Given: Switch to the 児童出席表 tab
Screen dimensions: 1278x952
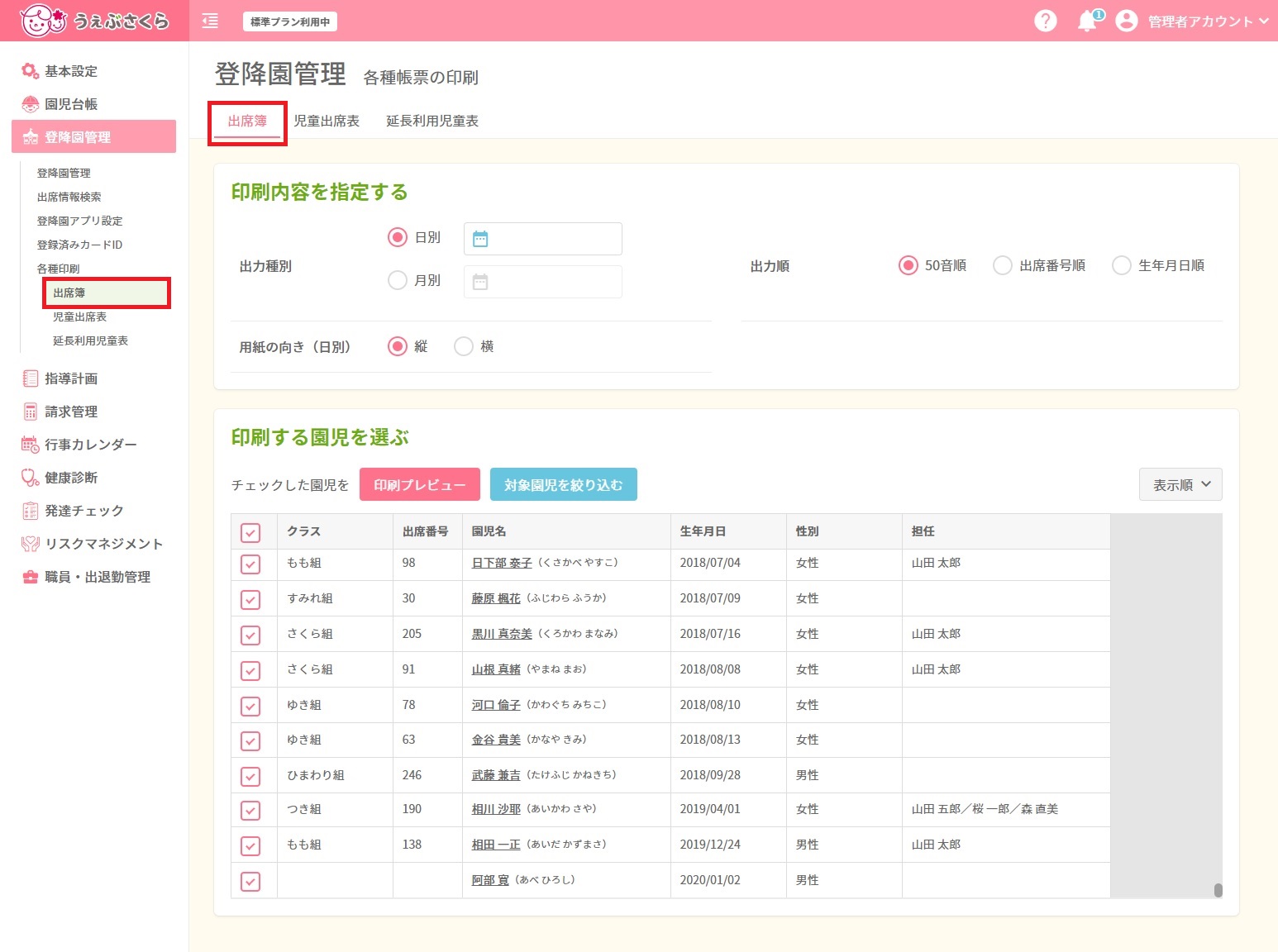Looking at the screenshot, I should pyautogui.click(x=327, y=121).
